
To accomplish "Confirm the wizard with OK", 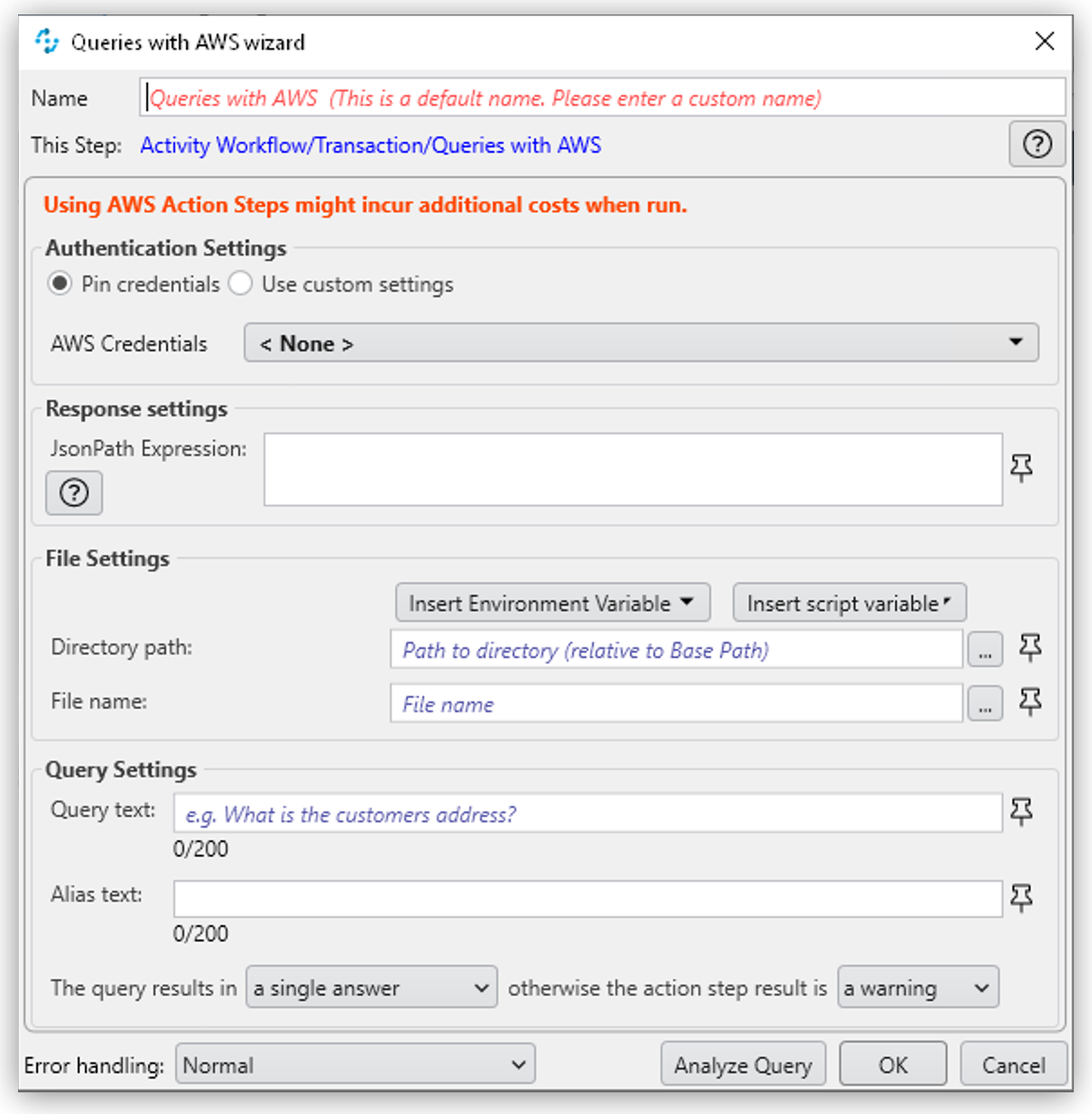I will tap(893, 1065).
